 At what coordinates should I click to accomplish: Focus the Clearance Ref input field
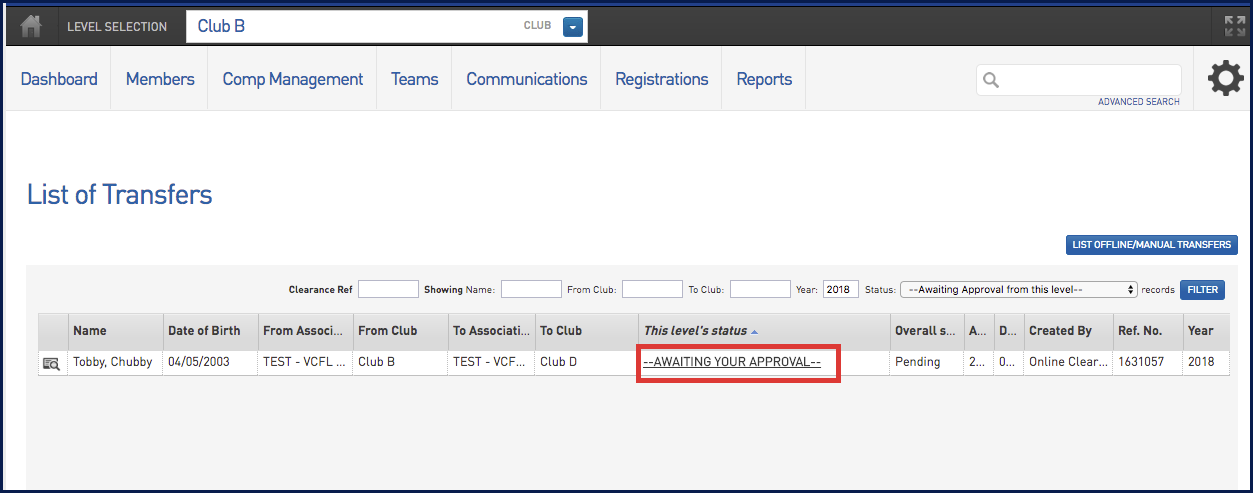388,289
